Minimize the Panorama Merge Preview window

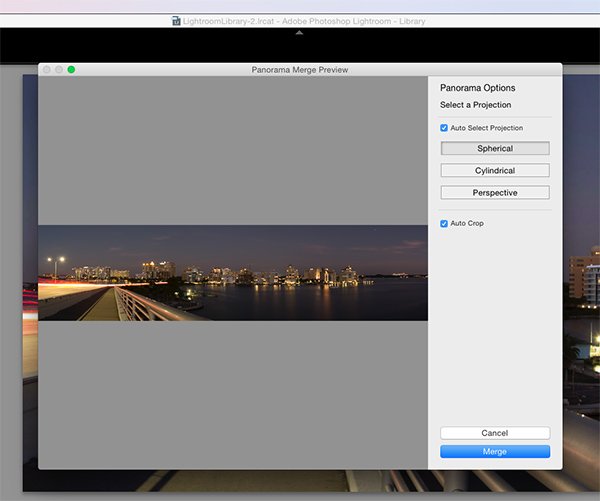[58, 69]
